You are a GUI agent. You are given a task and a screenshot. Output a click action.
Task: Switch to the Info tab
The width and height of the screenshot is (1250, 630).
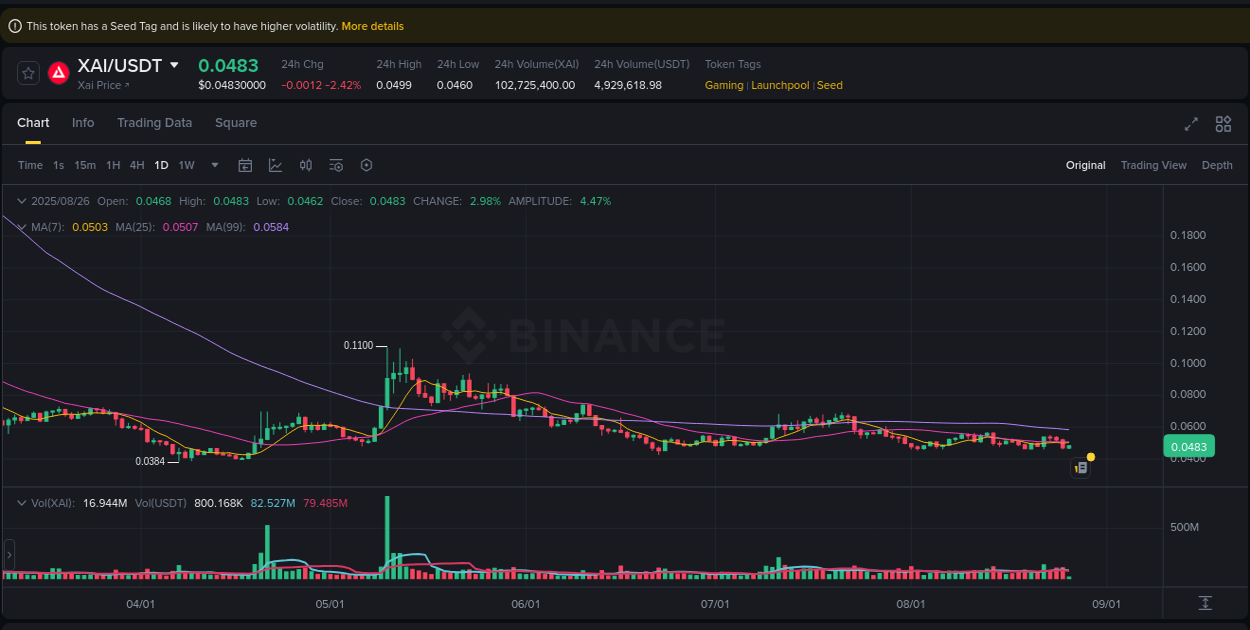point(83,122)
